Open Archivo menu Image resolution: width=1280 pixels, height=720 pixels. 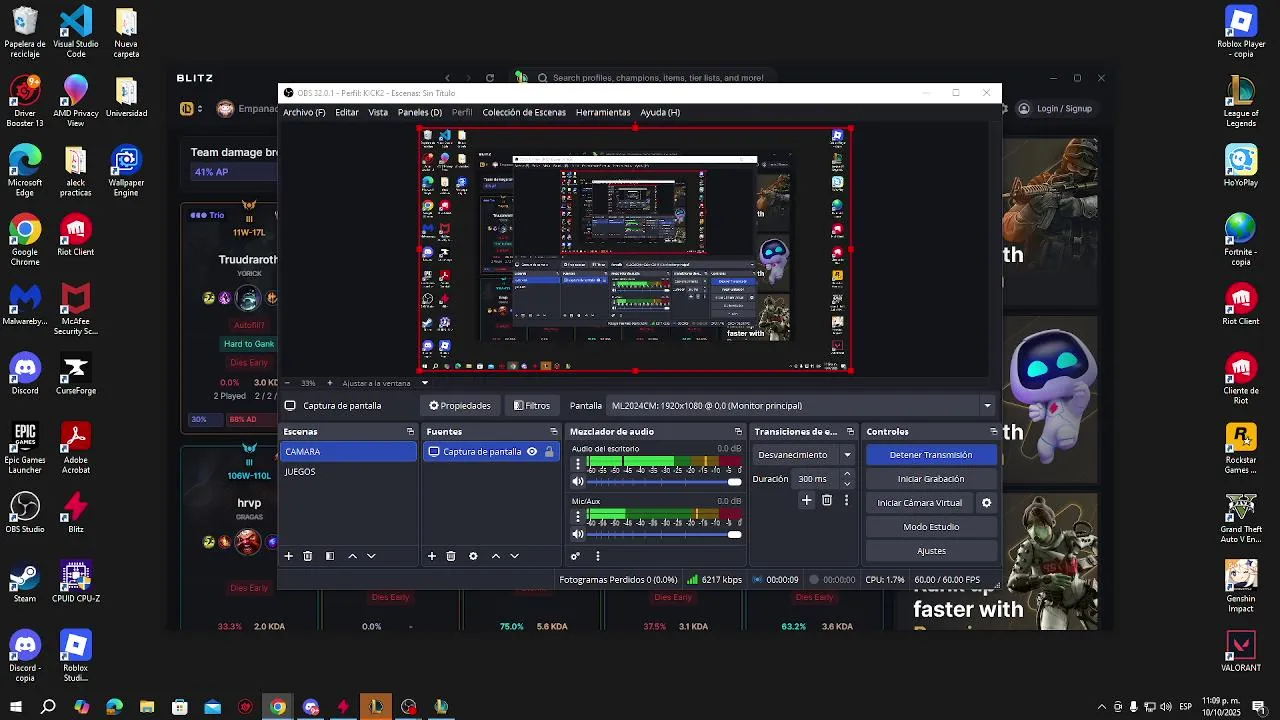tap(304, 112)
